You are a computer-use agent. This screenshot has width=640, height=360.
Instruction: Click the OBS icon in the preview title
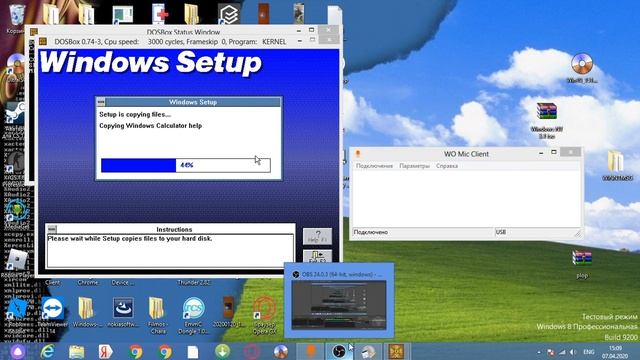click(296, 275)
